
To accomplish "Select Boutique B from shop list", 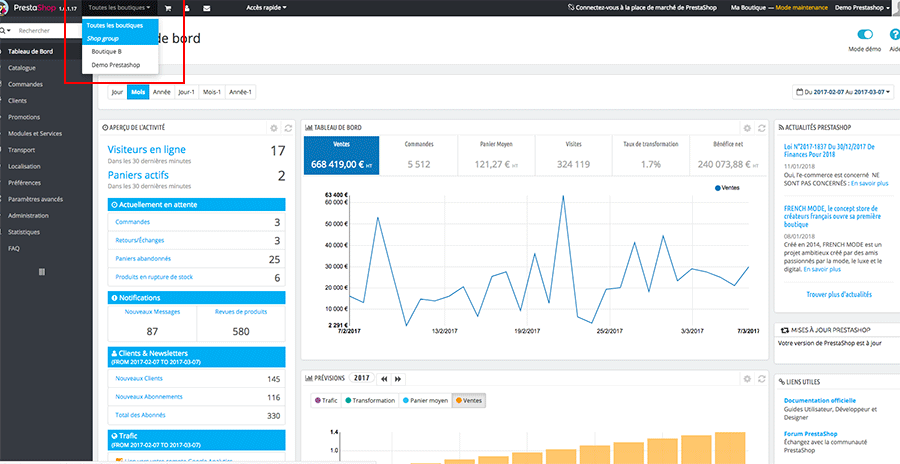I will click(106, 51).
